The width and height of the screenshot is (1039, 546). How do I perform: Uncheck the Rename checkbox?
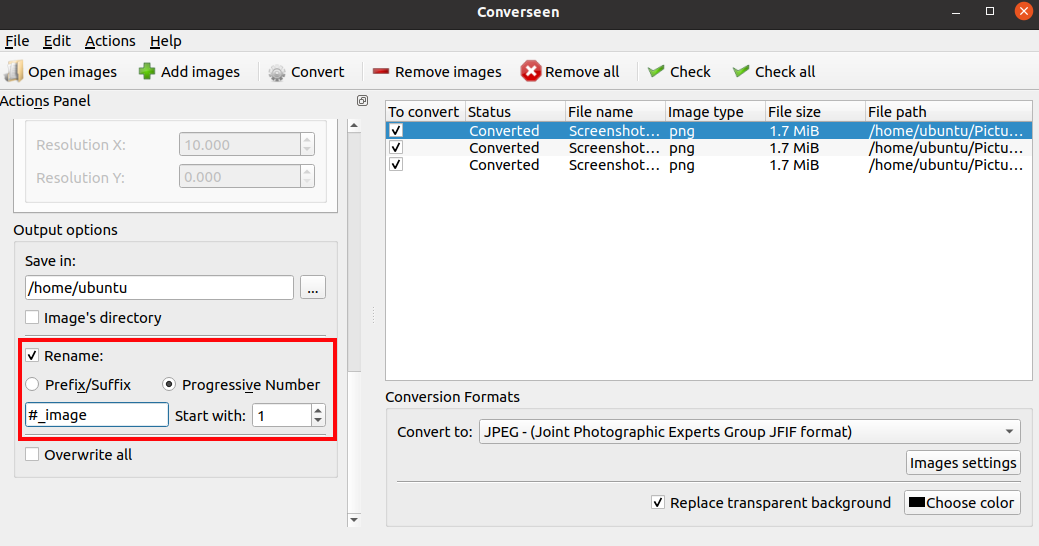pos(32,356)
